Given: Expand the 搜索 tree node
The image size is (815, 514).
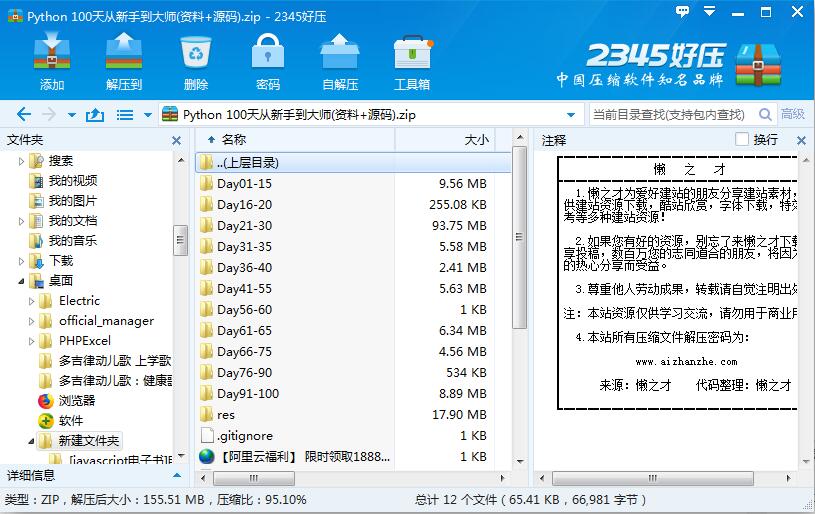Looking at the screenshot, I should (21, 161).
